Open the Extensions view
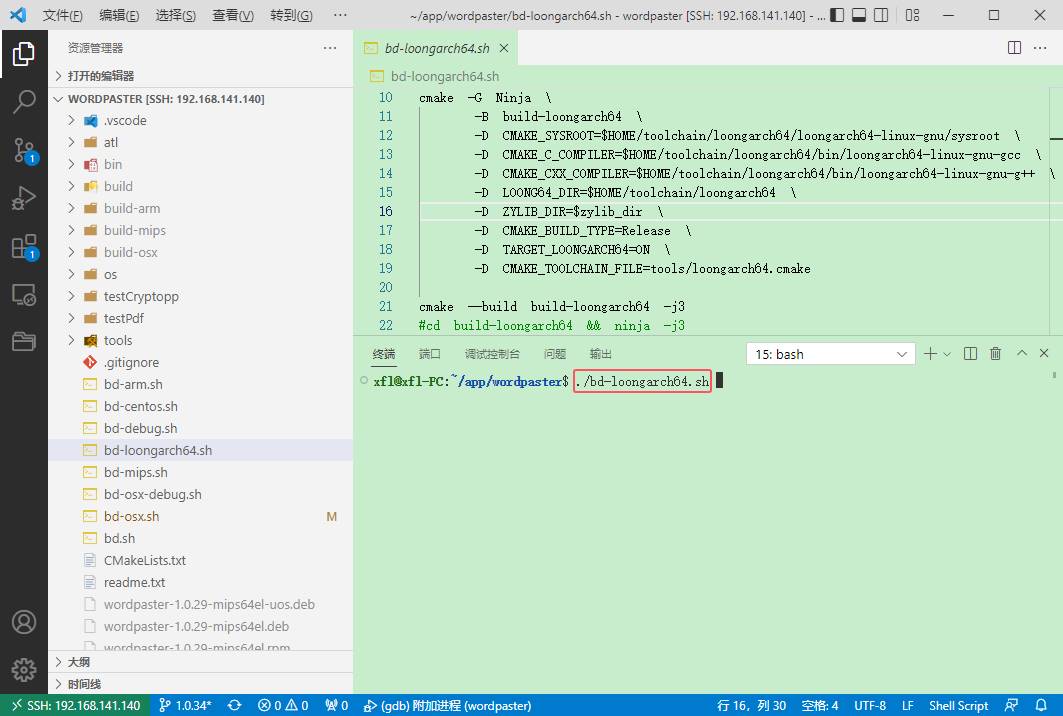 pyautogui.click(x=24, y=247)
